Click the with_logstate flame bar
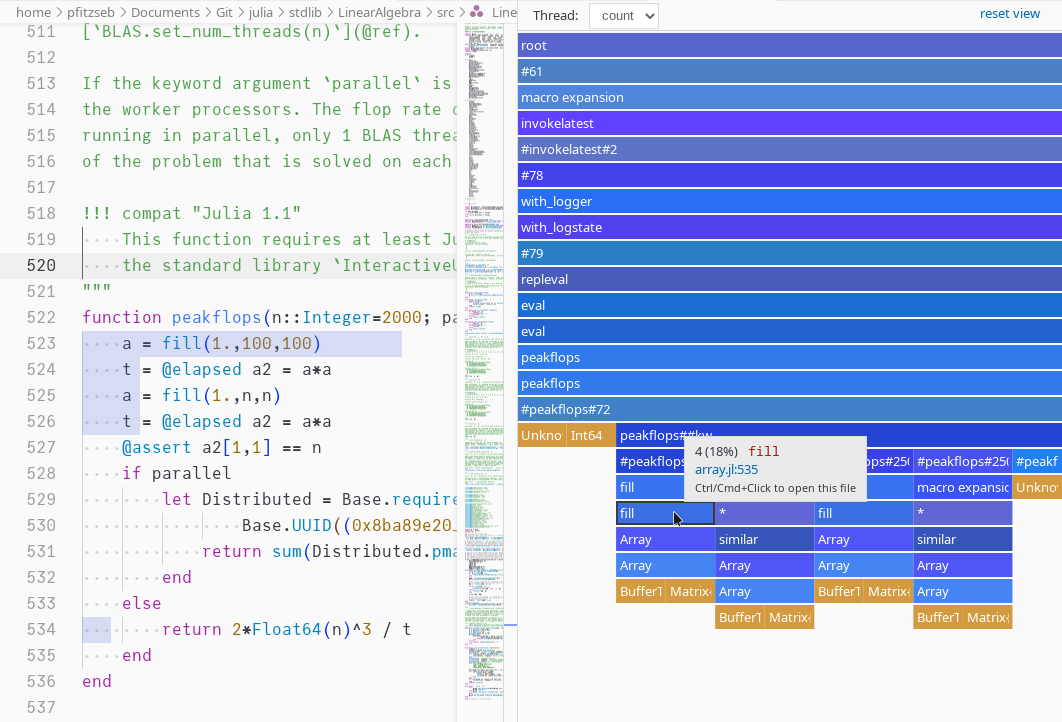 click(790, 228)
